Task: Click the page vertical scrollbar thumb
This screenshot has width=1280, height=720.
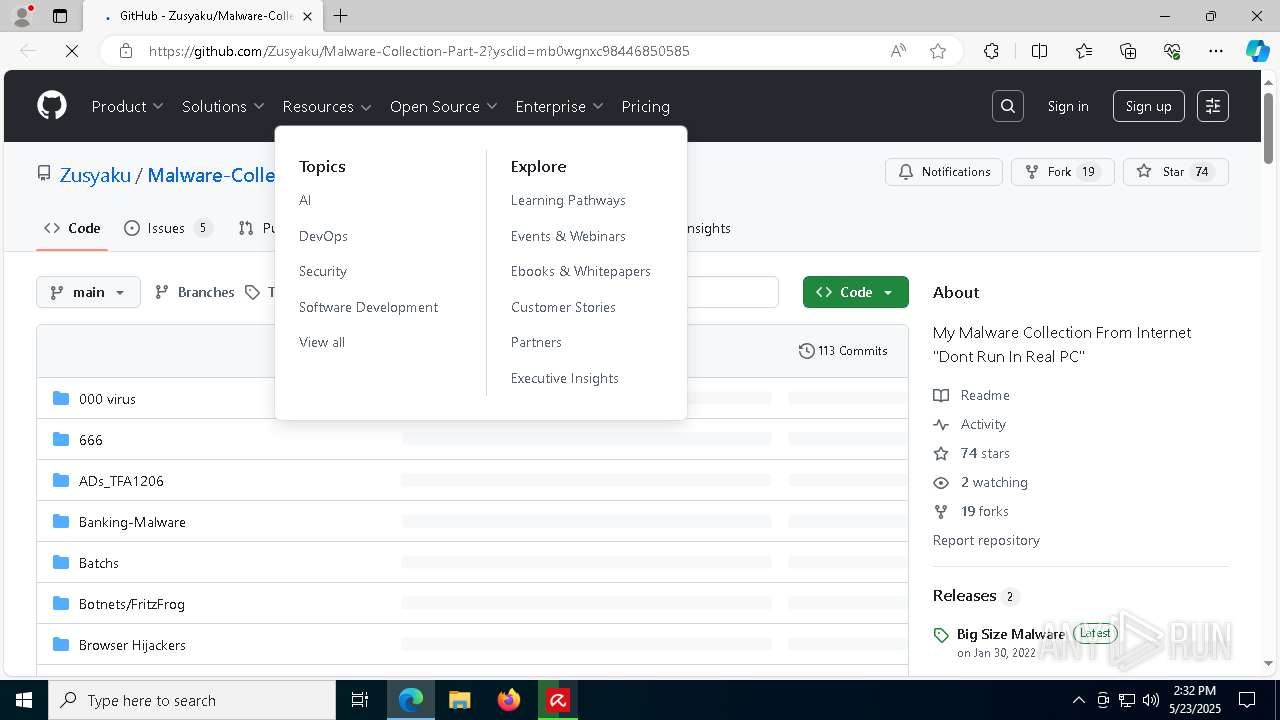Action: click(1269, 127)
